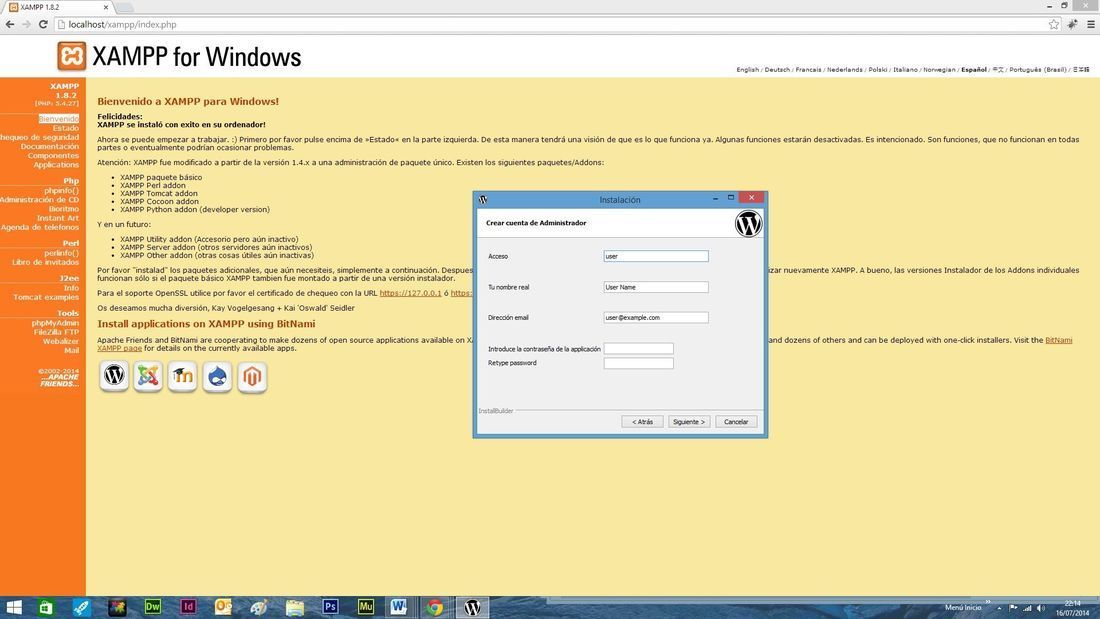
Task: Click the WordPress logo in installer header
Action: tap(749, 224)
